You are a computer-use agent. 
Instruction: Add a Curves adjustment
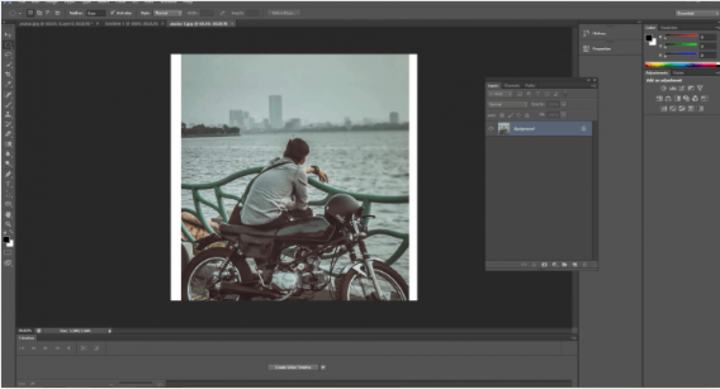coord(682,88)
